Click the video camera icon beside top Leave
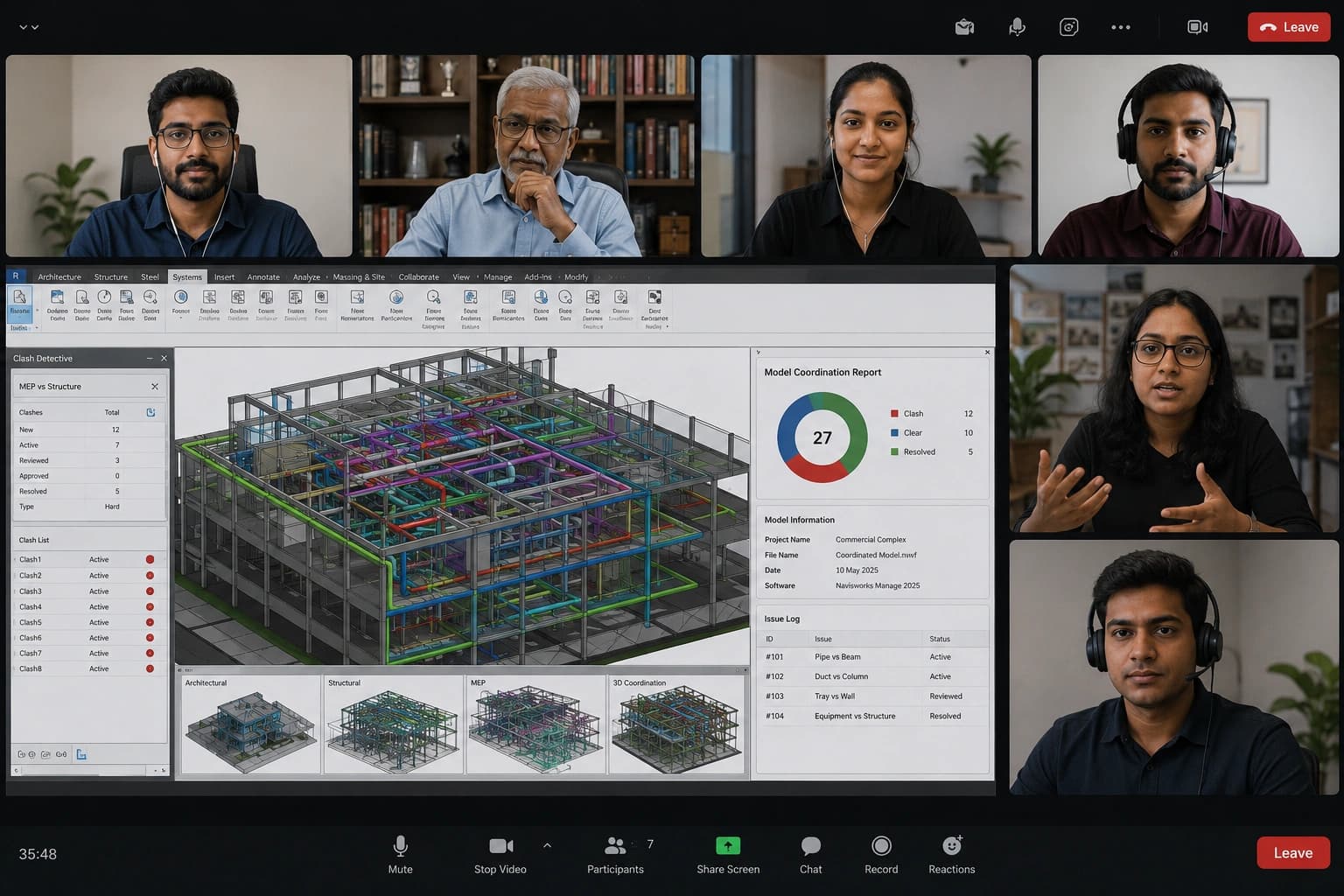Screen dimensions: 1344x896 click(x=1198, y=27)
